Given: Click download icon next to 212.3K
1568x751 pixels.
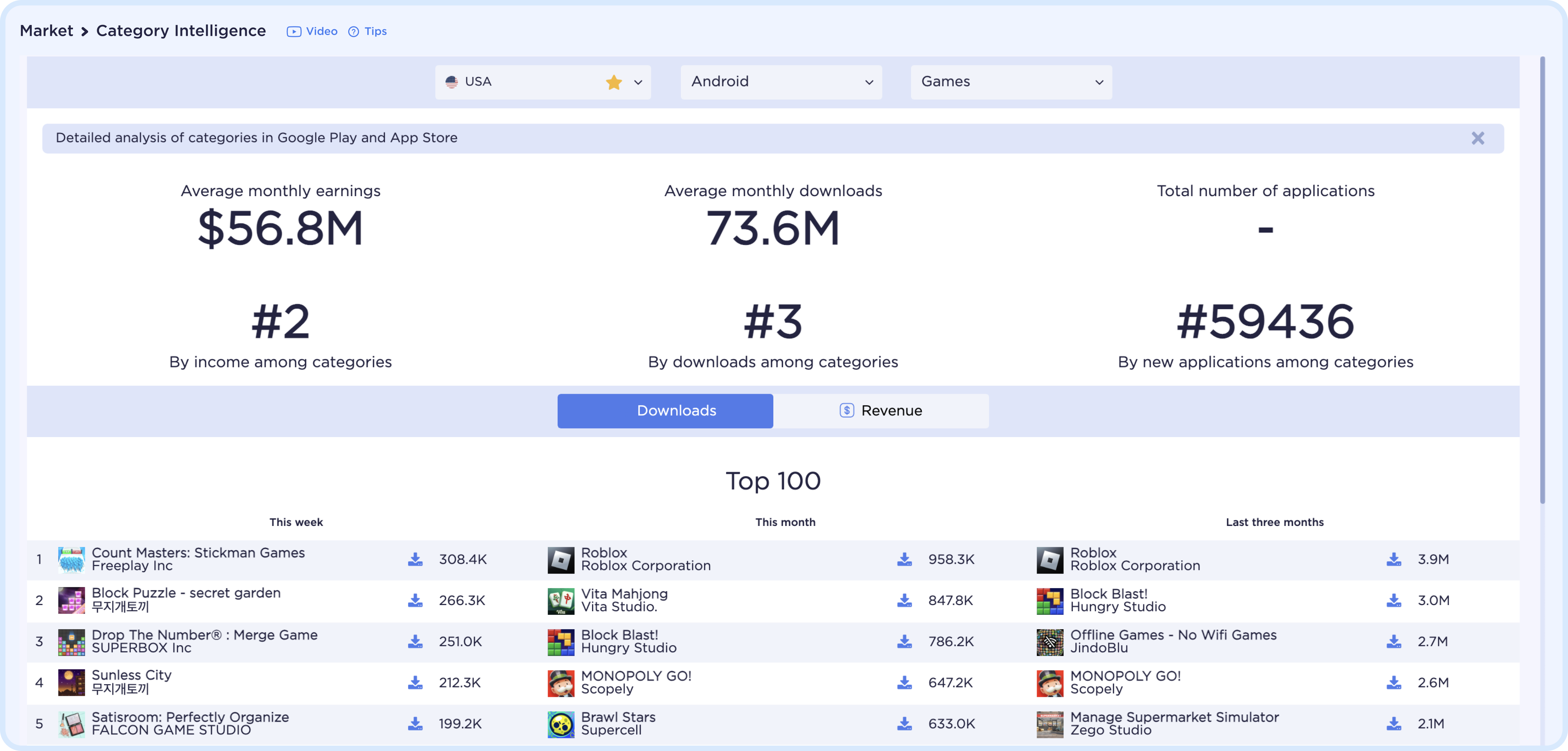Looking at the screenshot, I should pos(415,682).
